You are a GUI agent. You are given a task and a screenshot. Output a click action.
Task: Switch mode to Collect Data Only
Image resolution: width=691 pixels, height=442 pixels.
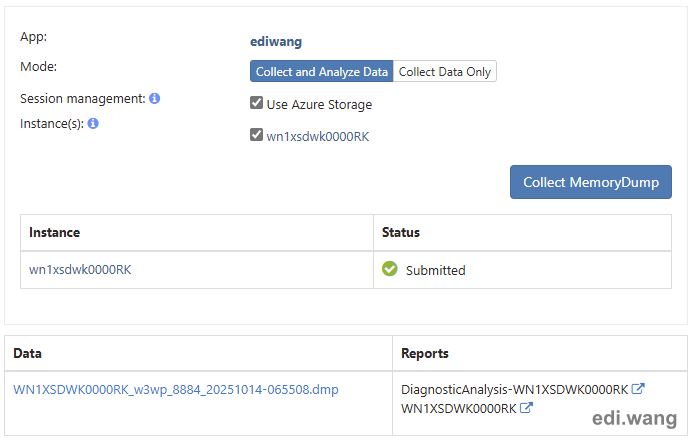(x=445, y=72)
